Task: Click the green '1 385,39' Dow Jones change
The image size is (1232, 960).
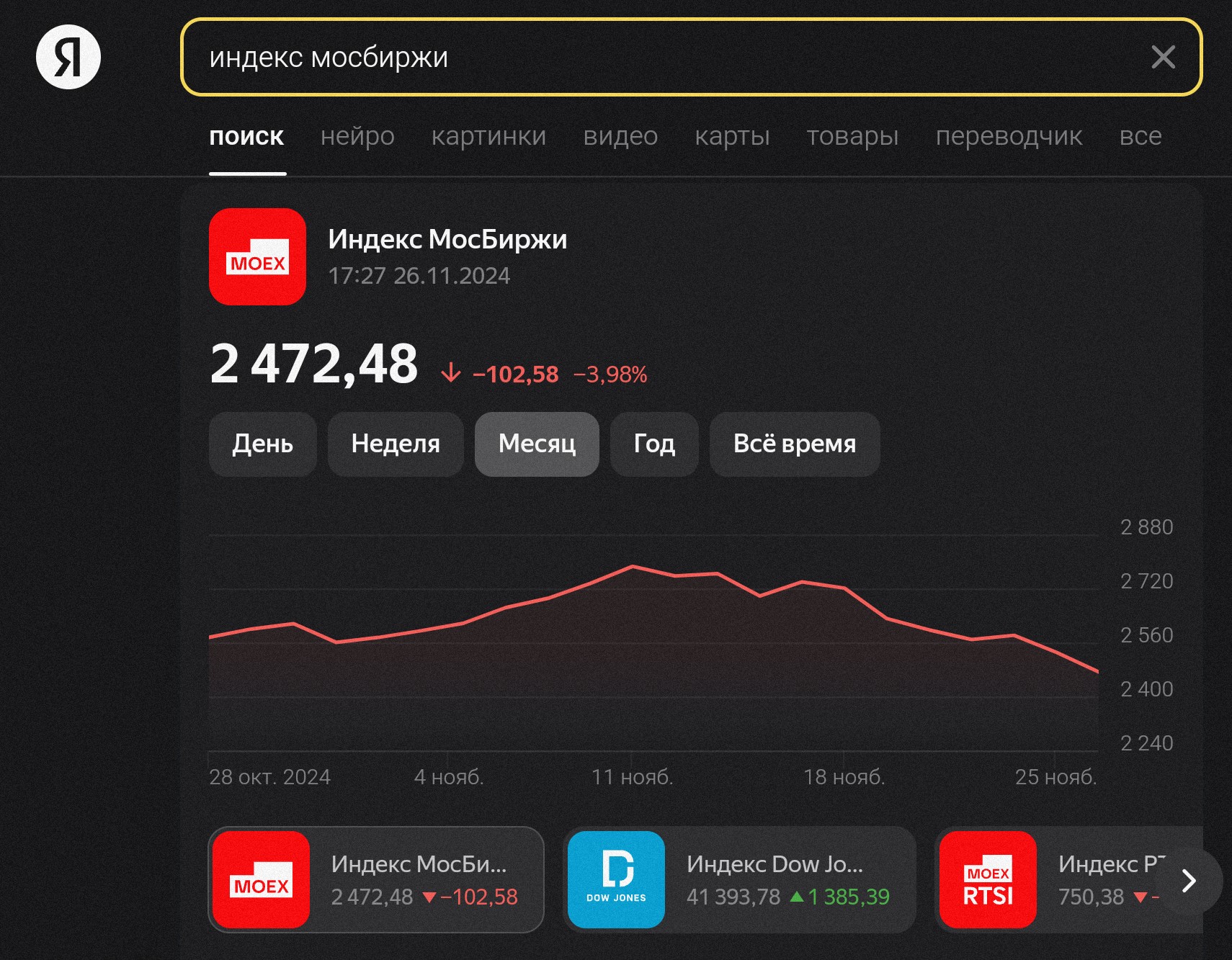Action: 848,897
